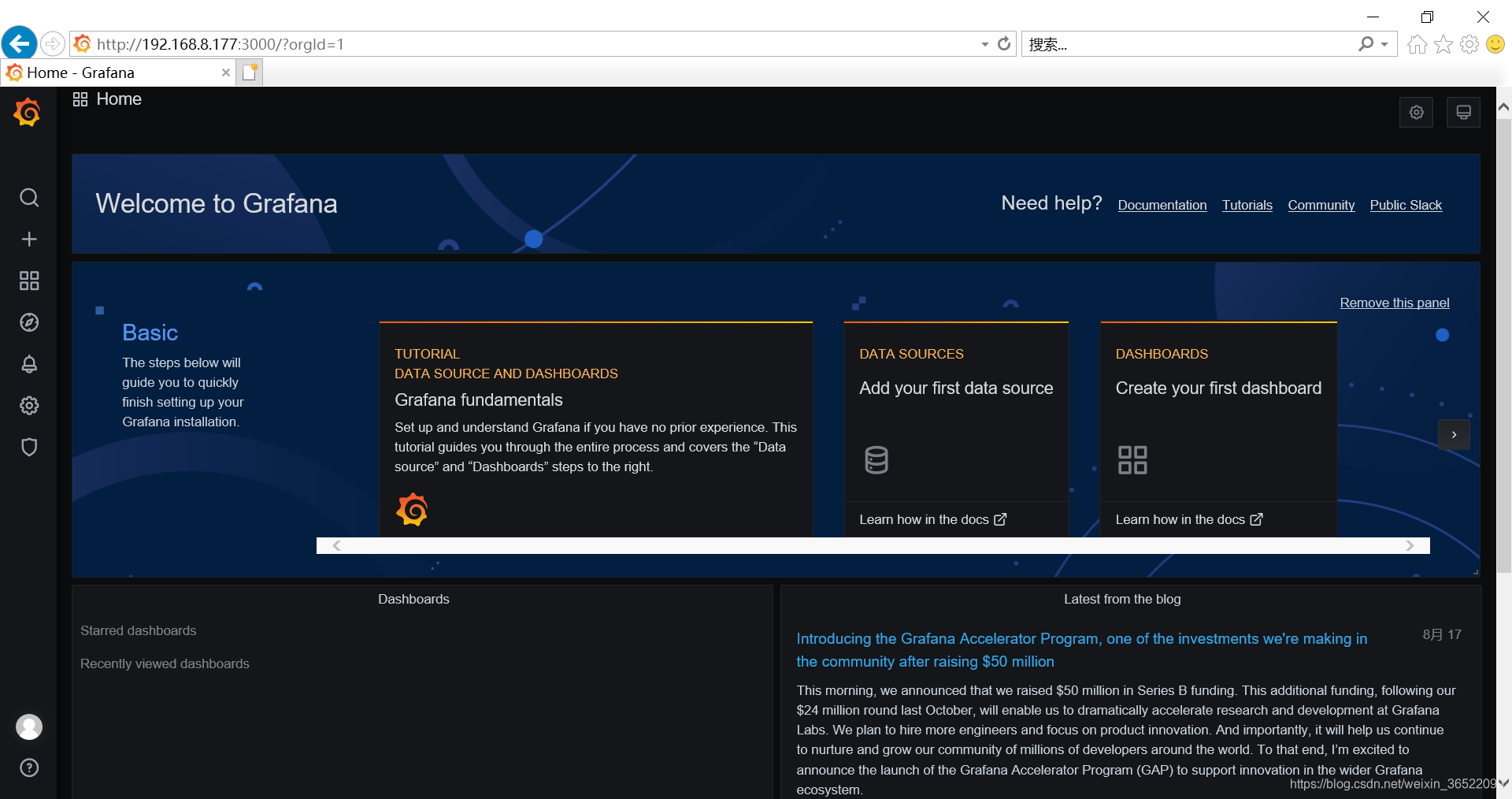This screenshot has width=1512, height=799.
Task: Click Create your first dashboard
Action: tap(1218, 388)
